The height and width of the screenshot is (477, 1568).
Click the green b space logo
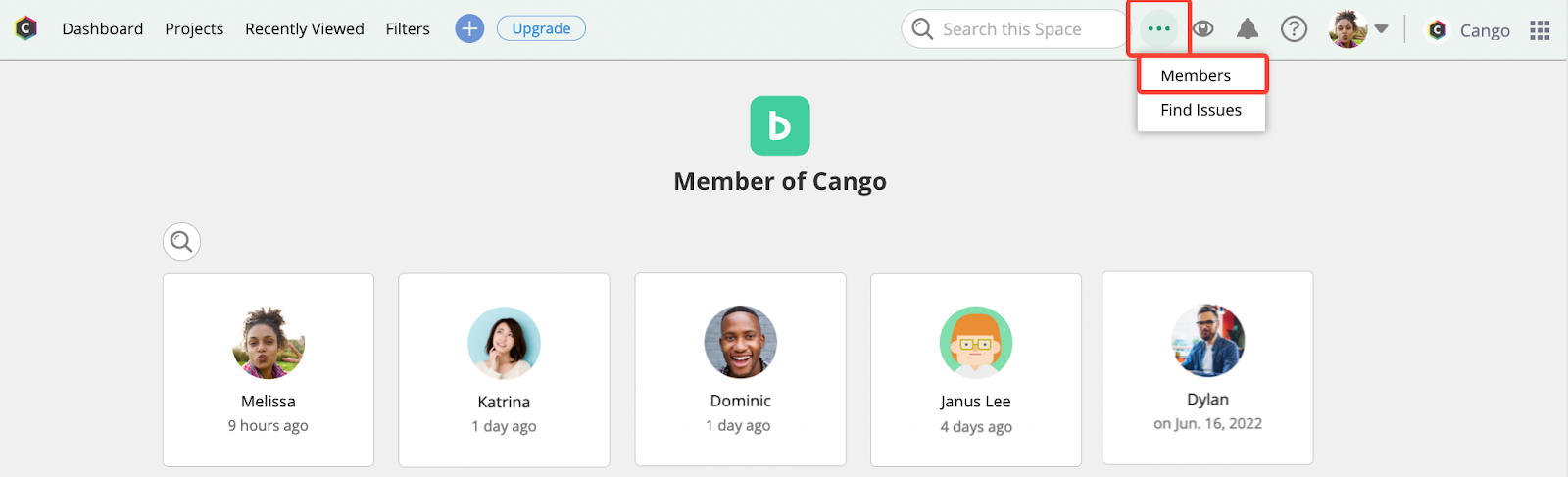tap(780, 125)
